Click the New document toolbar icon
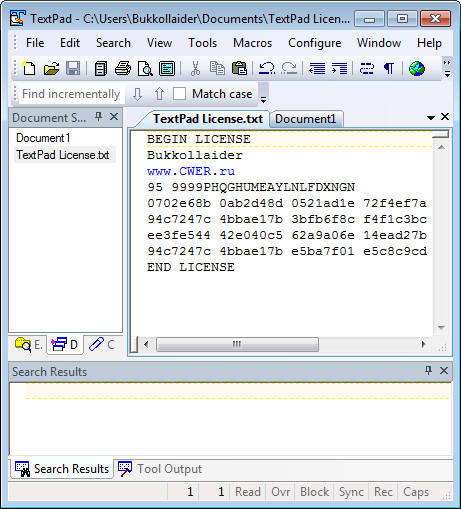This screenshot has width=461, height=509. (29, 68)
